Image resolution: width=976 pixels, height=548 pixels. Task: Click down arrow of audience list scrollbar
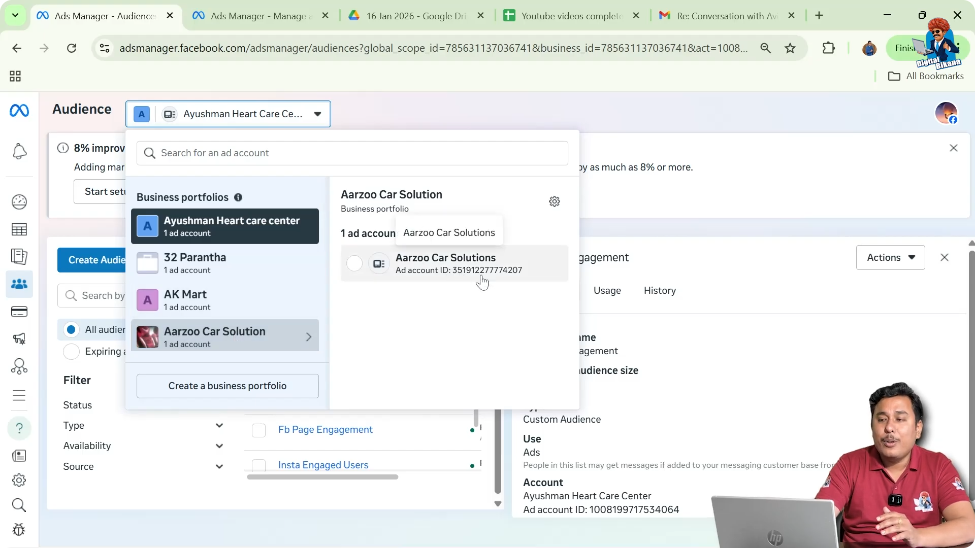click(497, 504)
